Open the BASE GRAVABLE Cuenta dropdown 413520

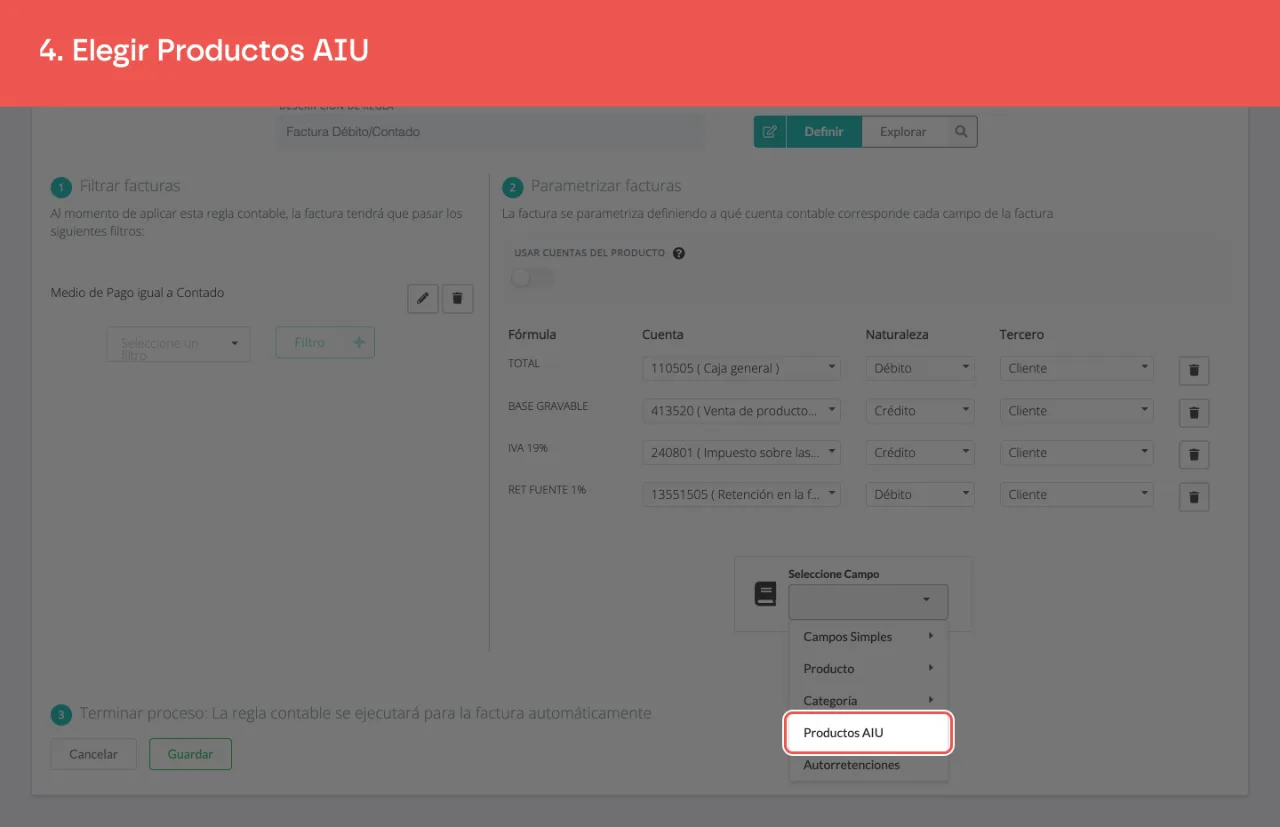[742, 410]
